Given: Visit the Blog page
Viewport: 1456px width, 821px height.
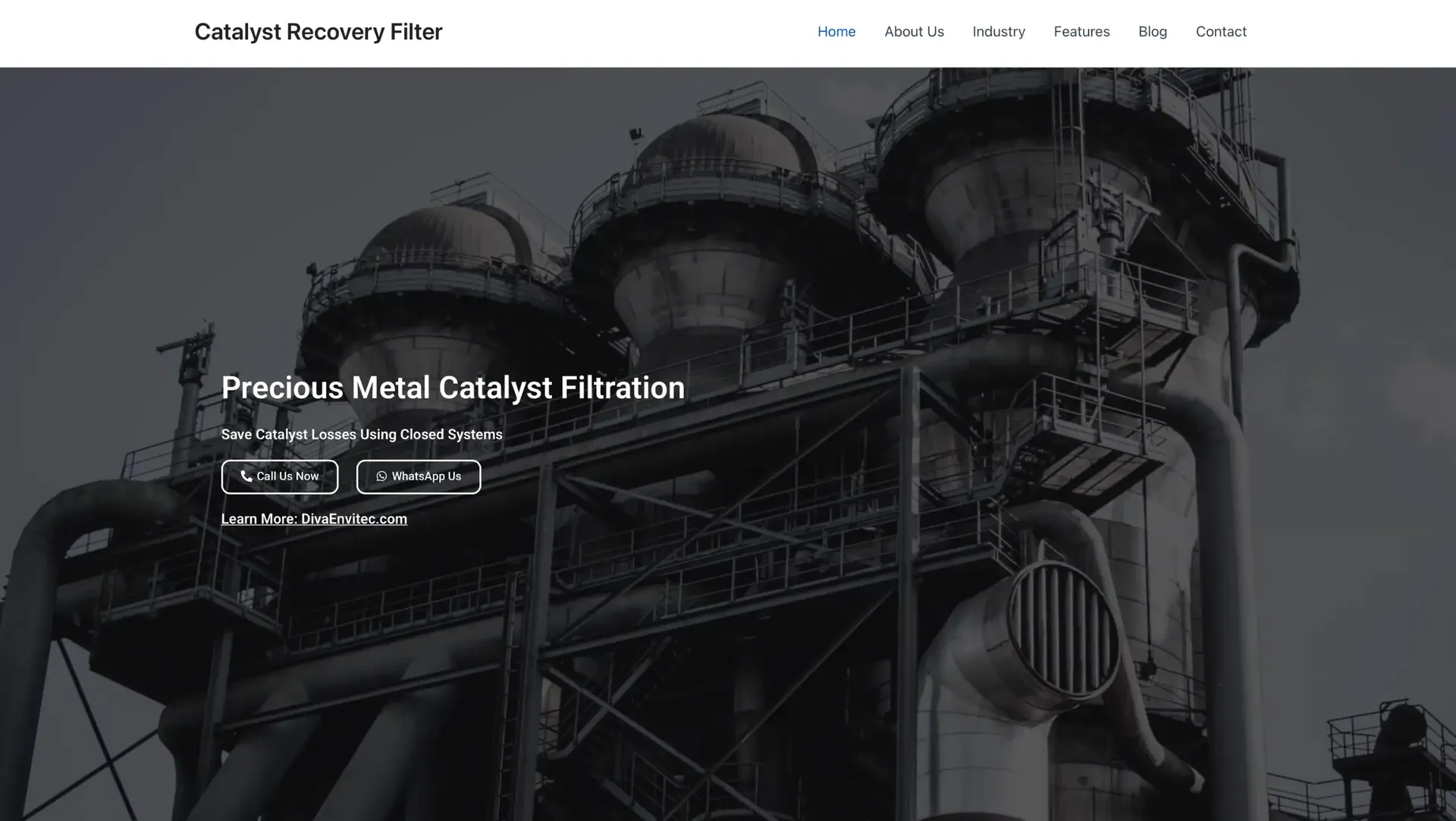Looking at the screenshot, I should (x=1153, y=32).
